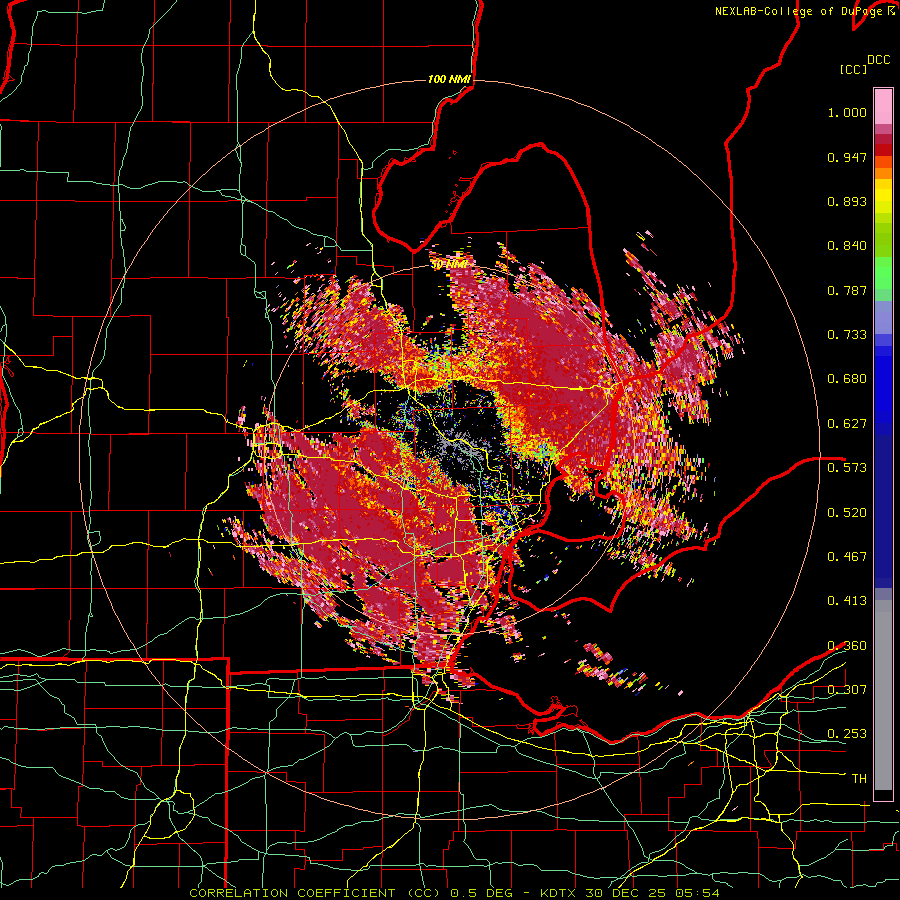Click the 0.573 scale value
Viewport: 900px width, 900px height.
tap(847, 468)
